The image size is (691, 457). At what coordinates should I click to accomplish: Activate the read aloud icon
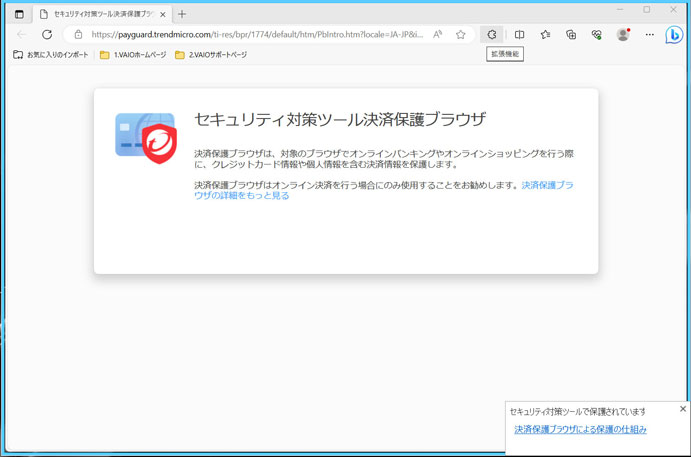click(438, 34)
